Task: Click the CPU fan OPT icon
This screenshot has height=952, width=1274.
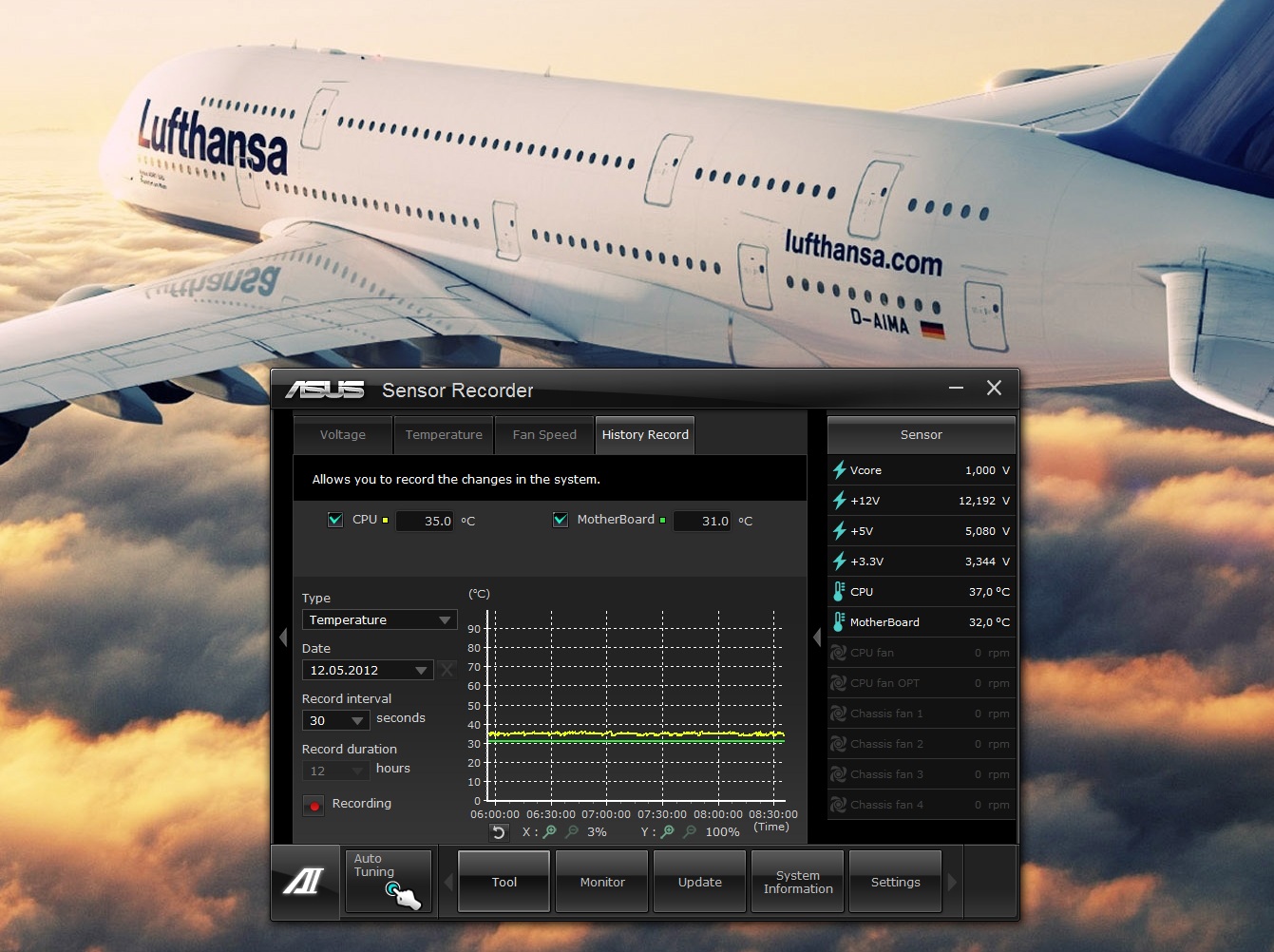Action: (839, 683)
